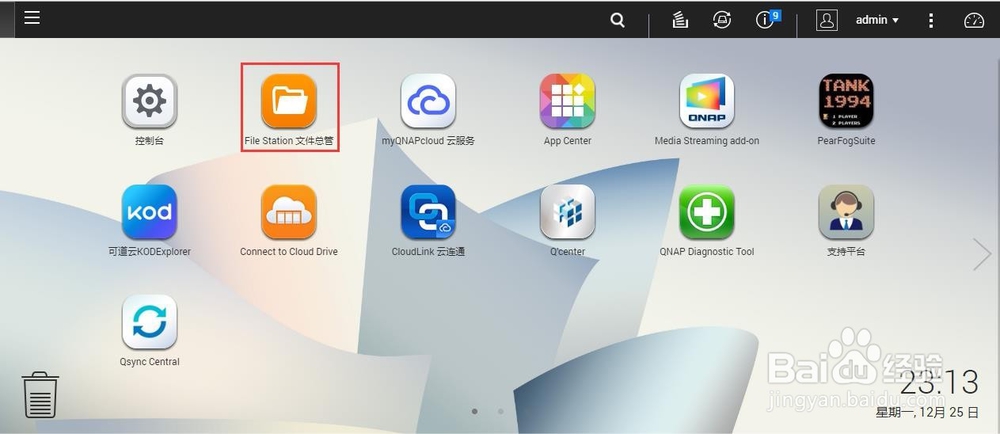Open File Station app icon

(289, 101)
